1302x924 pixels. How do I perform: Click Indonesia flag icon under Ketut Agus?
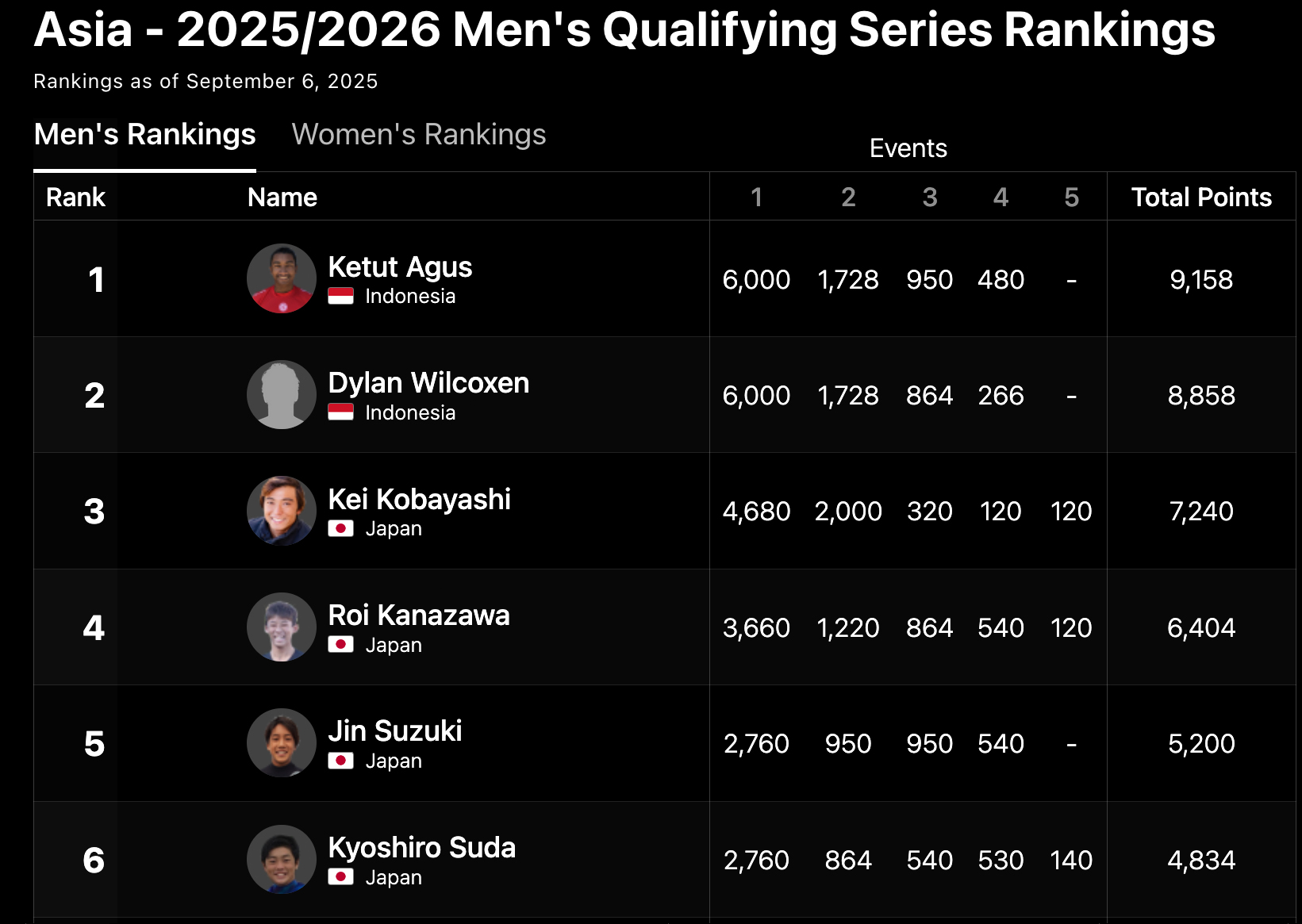coord(341,296)
